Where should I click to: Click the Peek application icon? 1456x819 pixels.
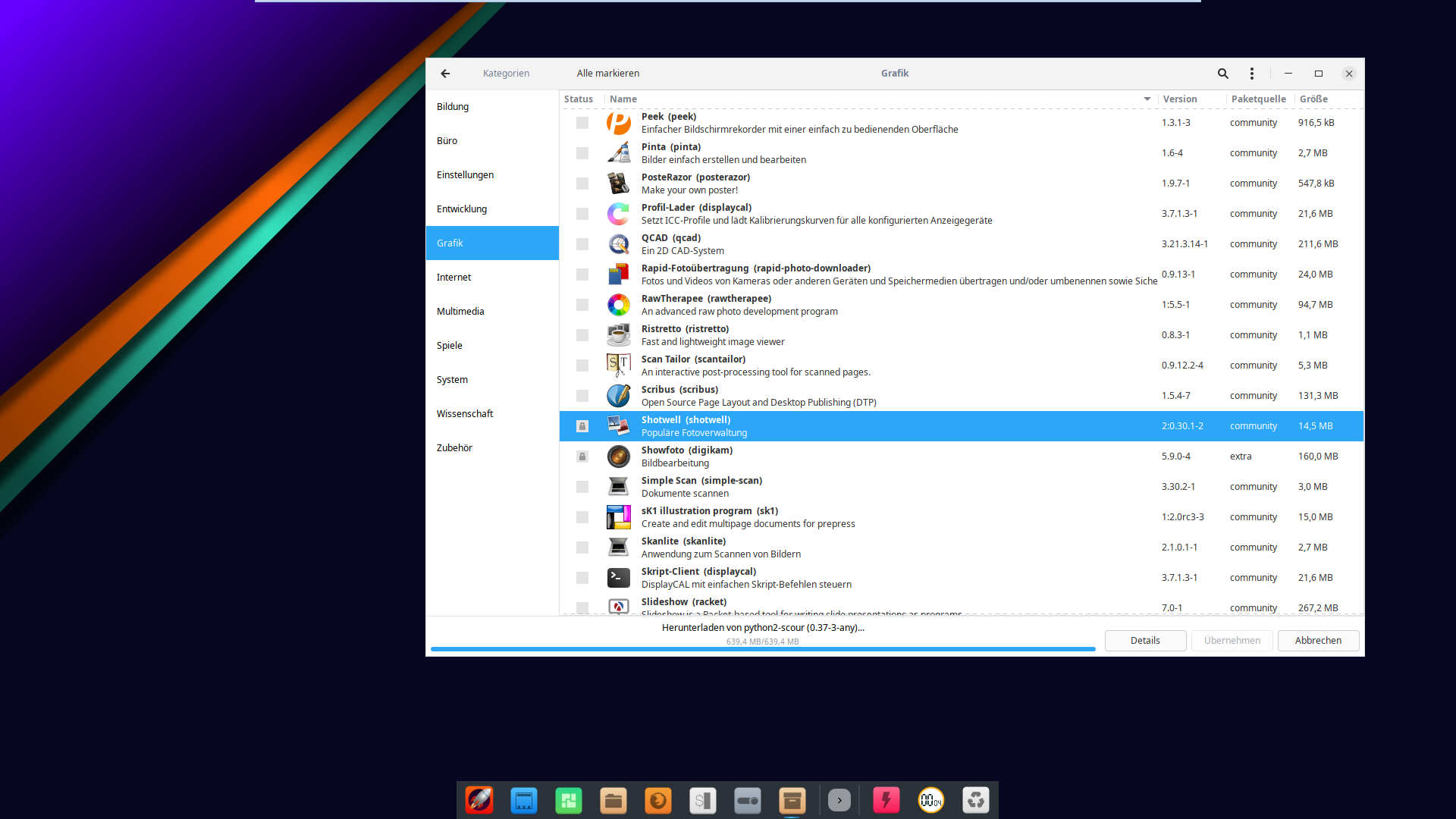click(619, 123)
